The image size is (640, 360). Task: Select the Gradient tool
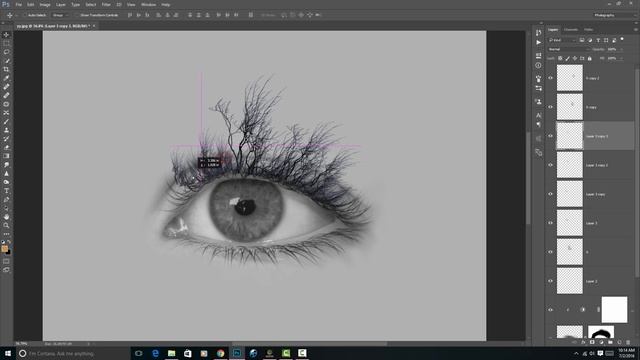pos(6,156)
